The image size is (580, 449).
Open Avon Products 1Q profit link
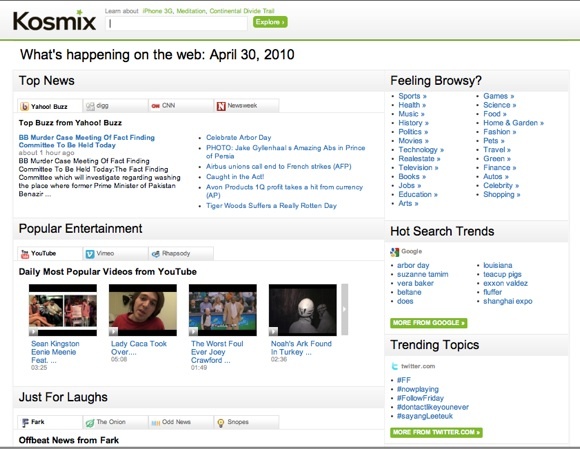[284, 191]
